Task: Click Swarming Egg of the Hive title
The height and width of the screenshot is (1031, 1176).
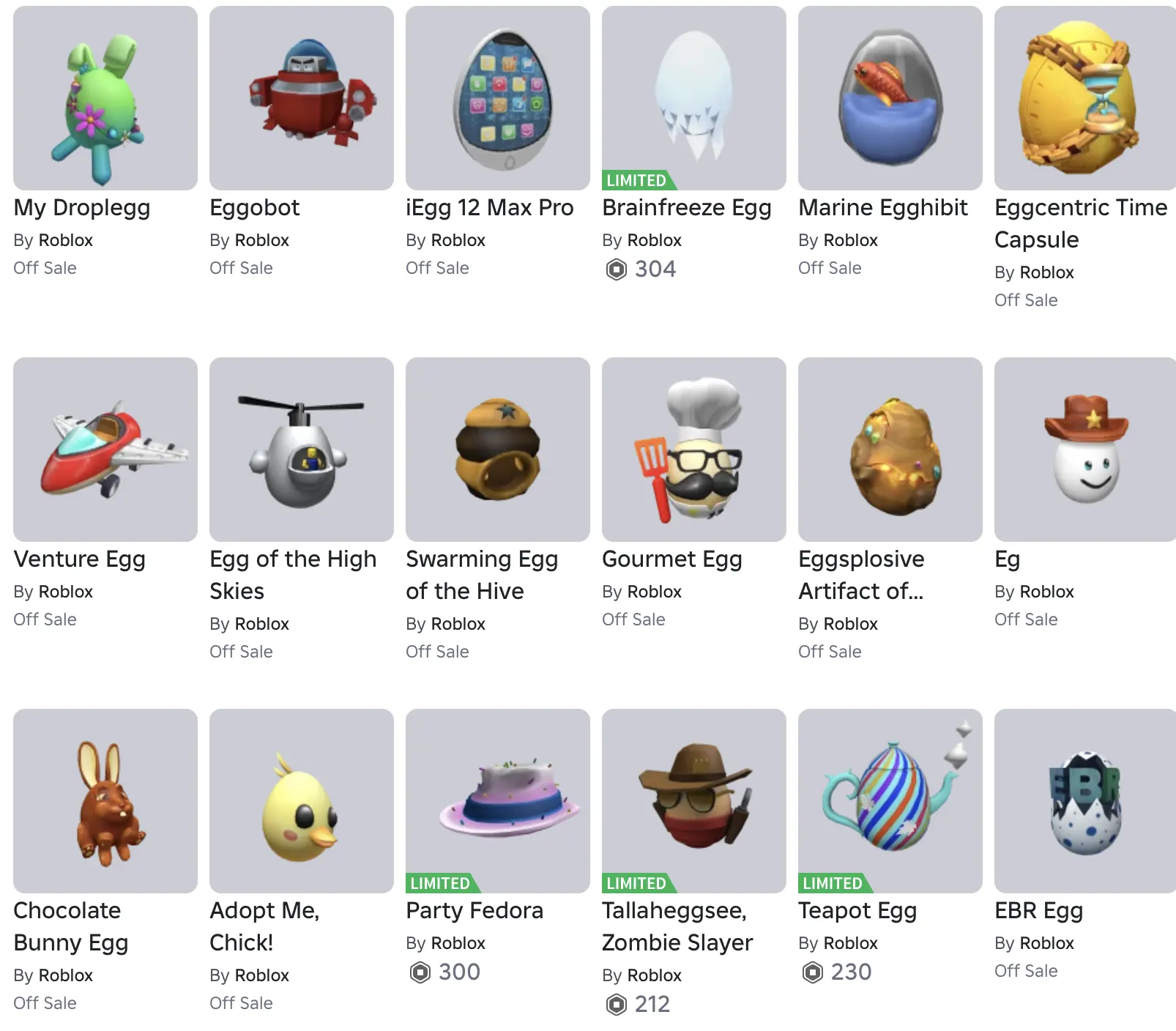Action: 482,575
